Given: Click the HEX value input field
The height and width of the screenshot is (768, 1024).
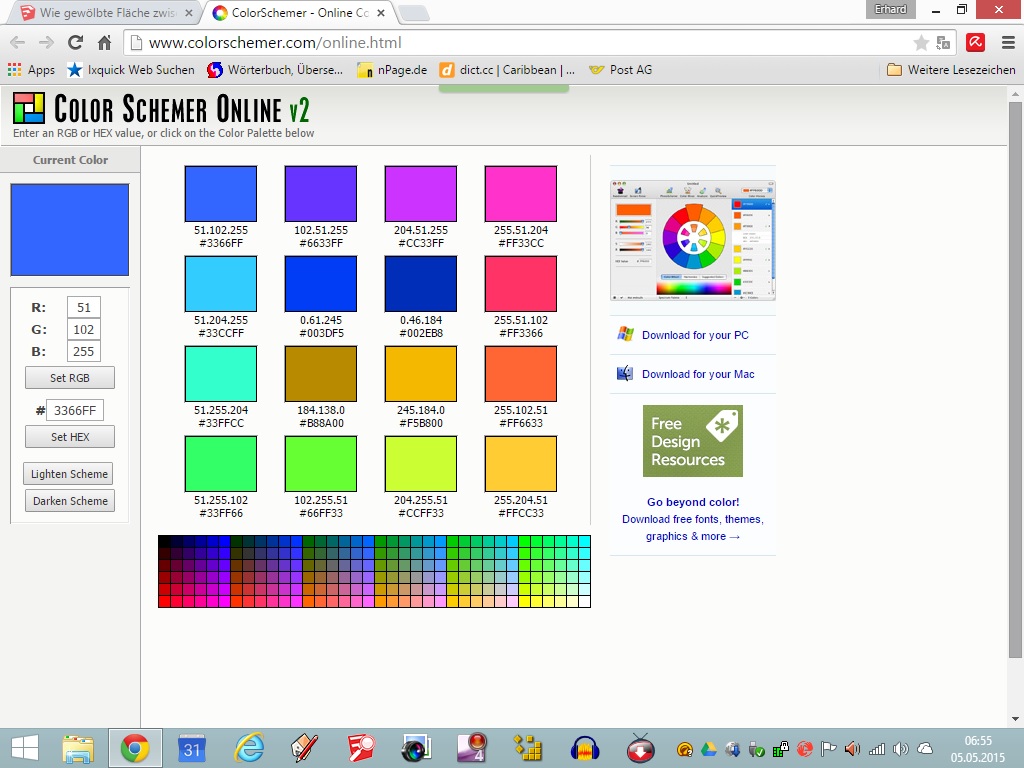Looking at the screenshot, I should click(75, 410).
